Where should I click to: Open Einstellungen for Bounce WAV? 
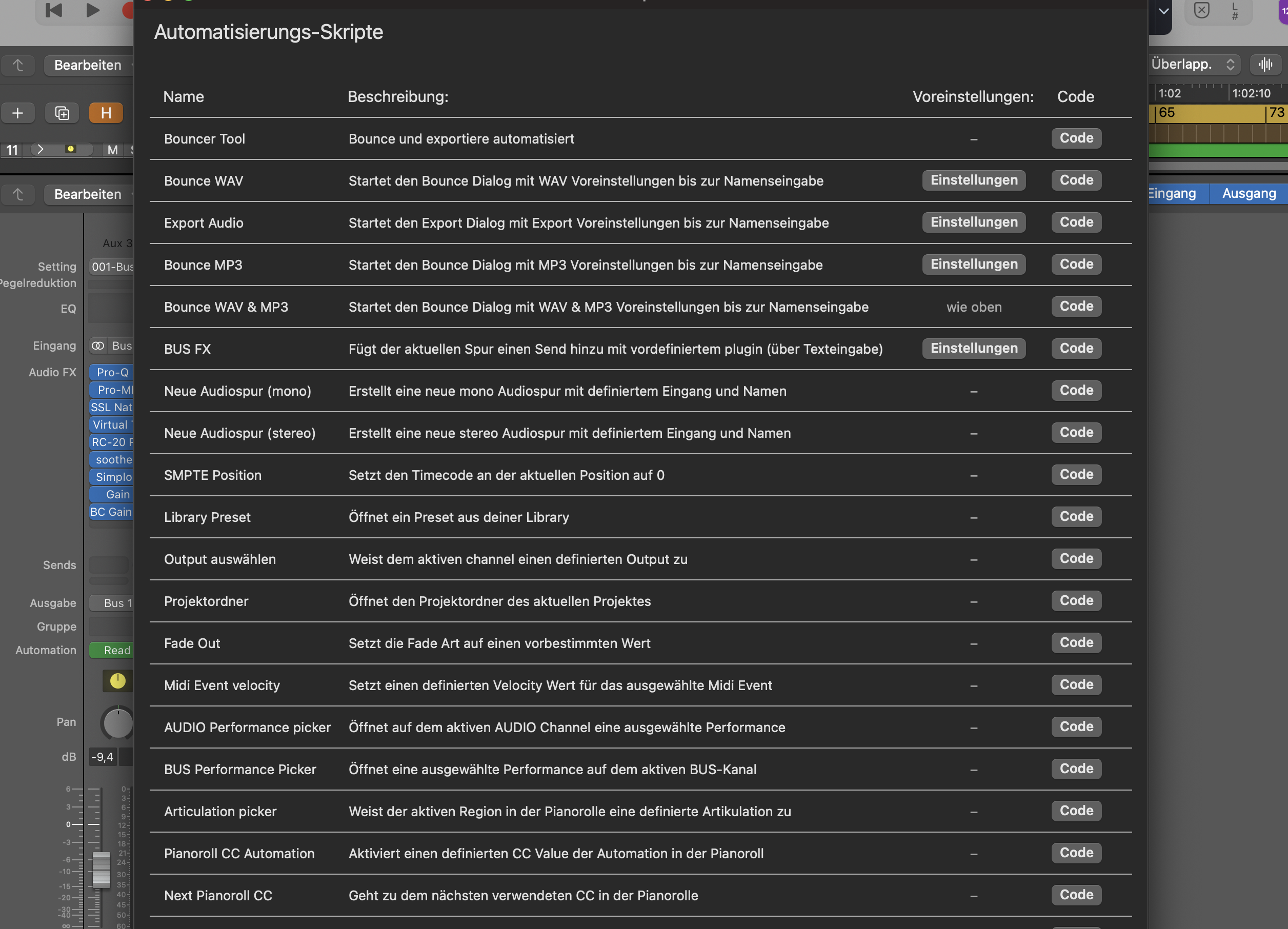pyautogui.click(x=973, y=180)
